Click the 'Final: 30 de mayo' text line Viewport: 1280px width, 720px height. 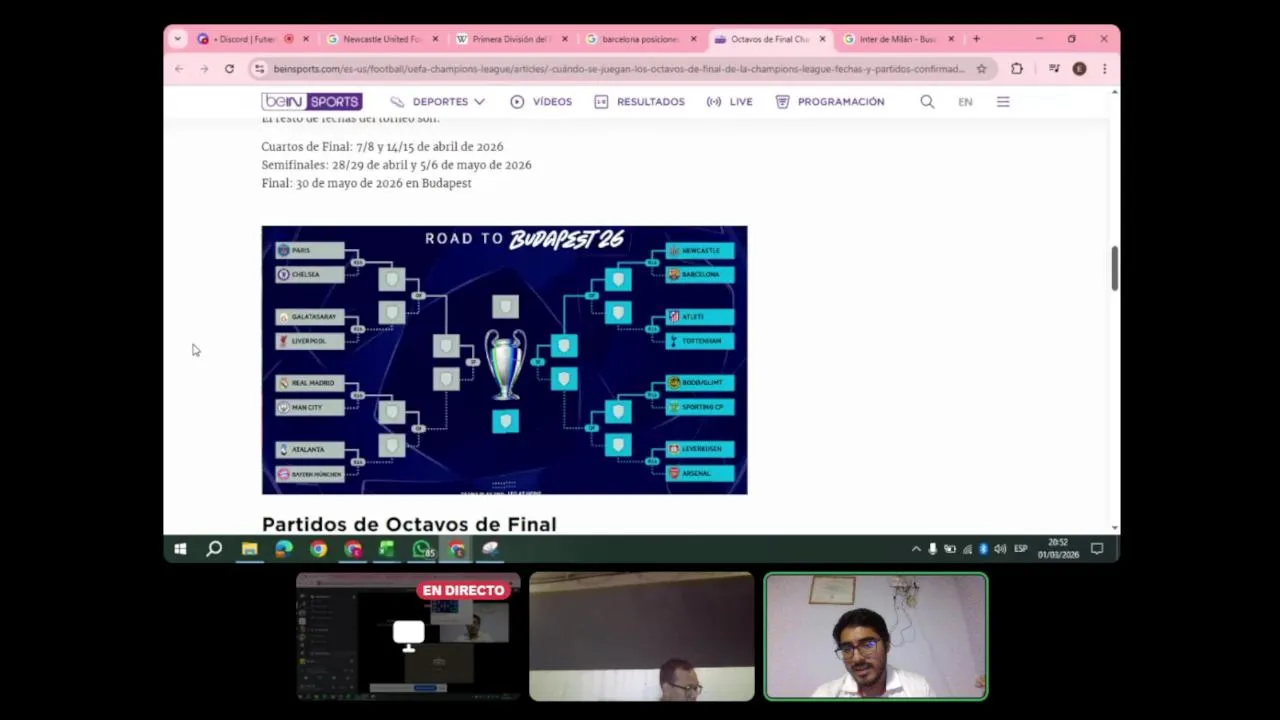[366, 183]
